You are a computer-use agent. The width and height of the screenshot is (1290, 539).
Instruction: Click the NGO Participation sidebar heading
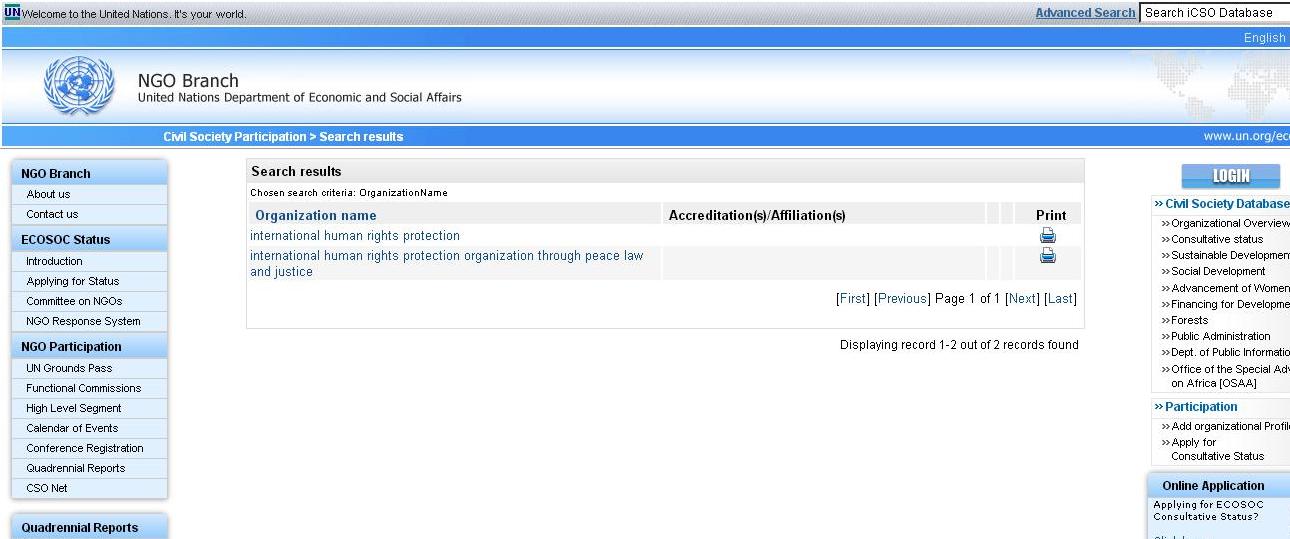(71, 347)
